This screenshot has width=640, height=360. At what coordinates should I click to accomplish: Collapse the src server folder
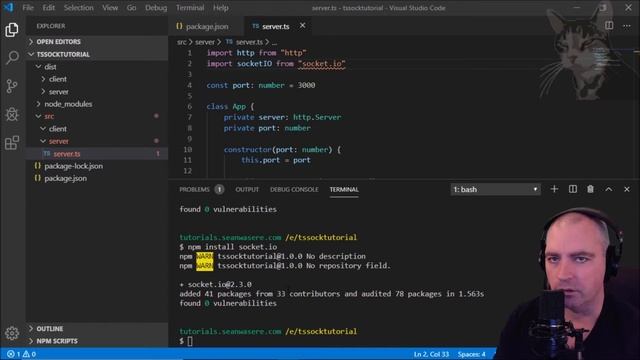(x=43, y=141)
